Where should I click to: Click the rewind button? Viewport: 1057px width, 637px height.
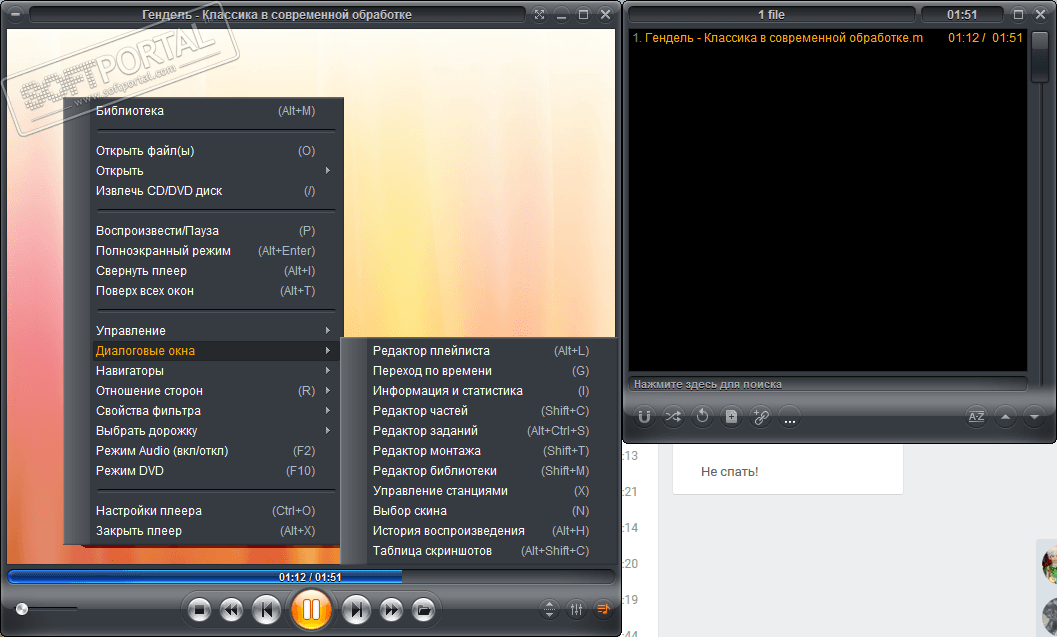pyautogui.click(x=231, y=610)
